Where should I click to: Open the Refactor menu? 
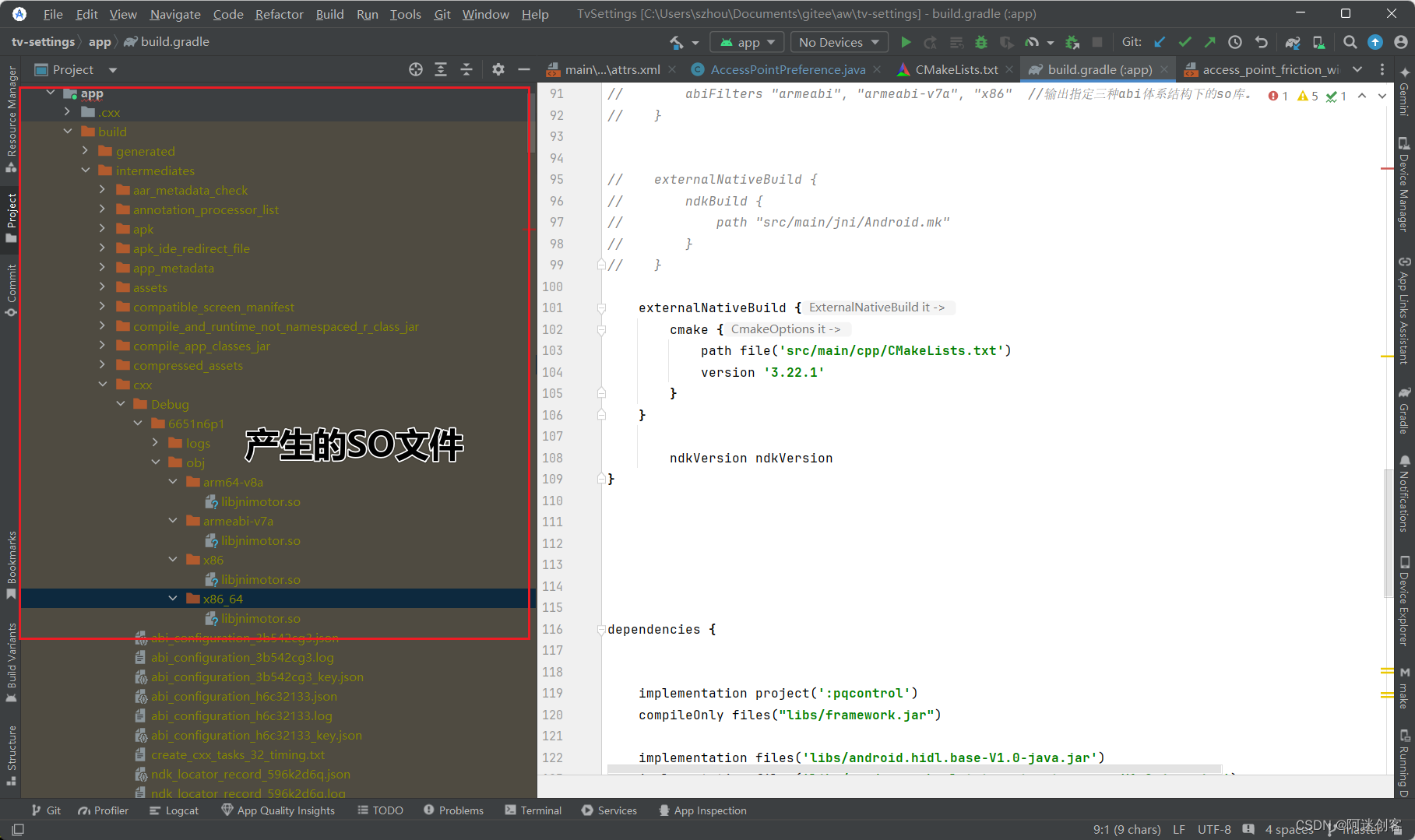[278, 14]
